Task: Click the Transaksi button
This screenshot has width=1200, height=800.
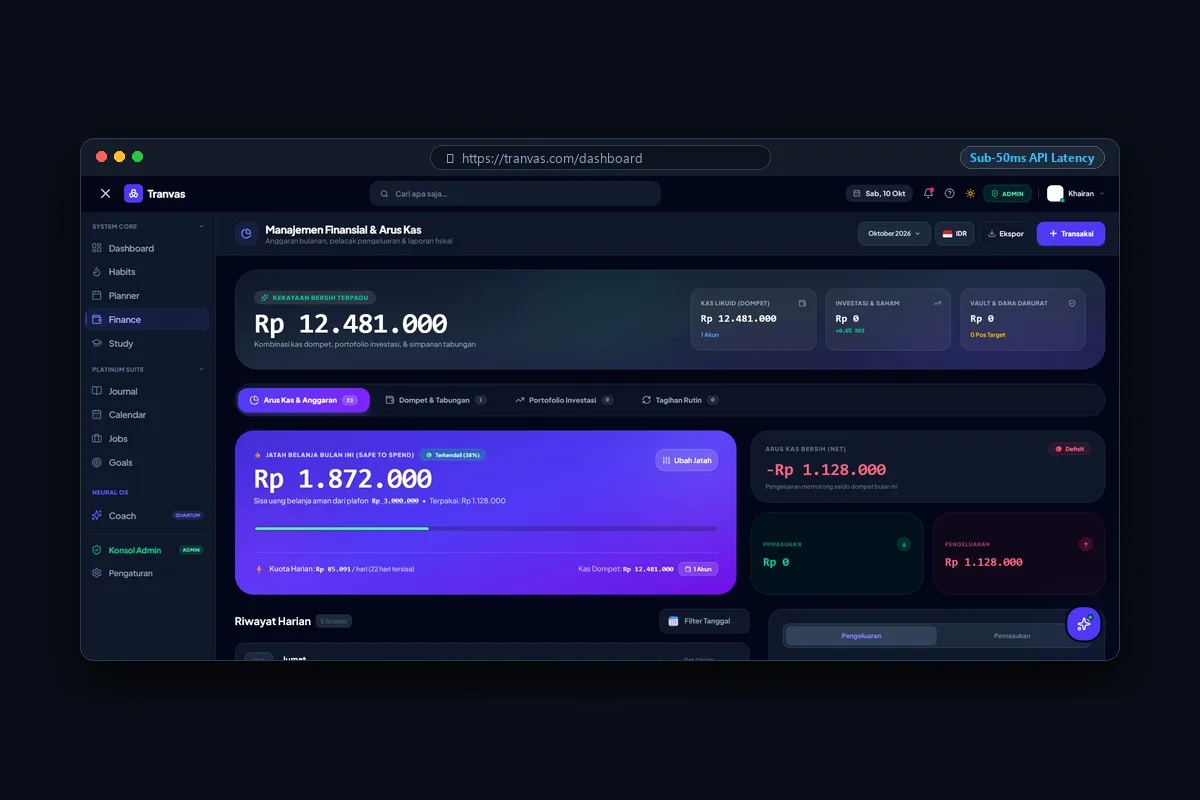Action: click(1071, 233)
